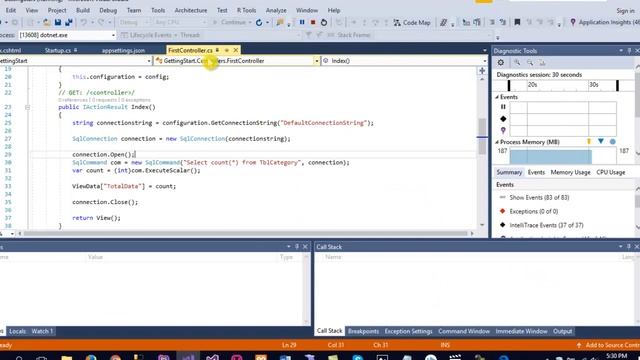This screenshot has width=640, height=360.
Task: Open the Output tab
Action: click(562, 331)
